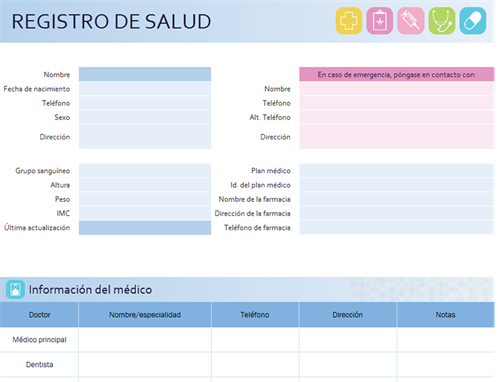Click the green stethoscope icon
The width and height of the screenshot is (498, 382).
point(442,21)
